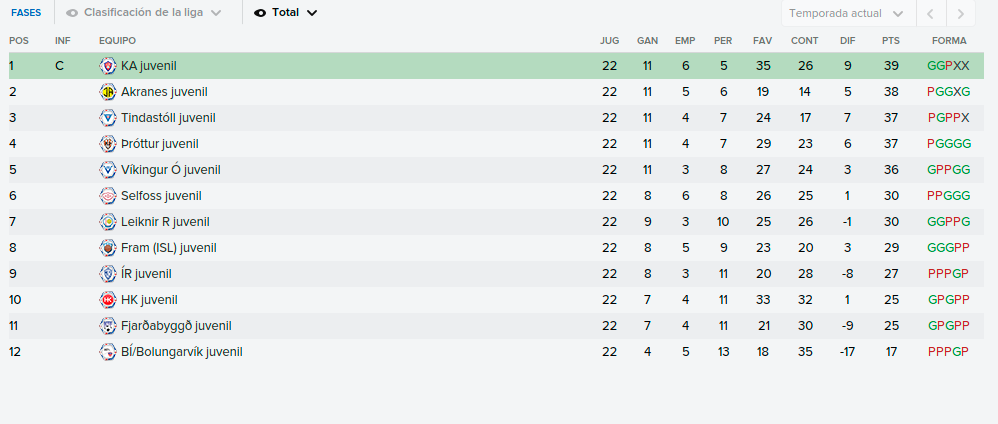Click the HK juvenil red badge
The height and width of the screenshot is (424, 998).
click(x=108, y=300)
